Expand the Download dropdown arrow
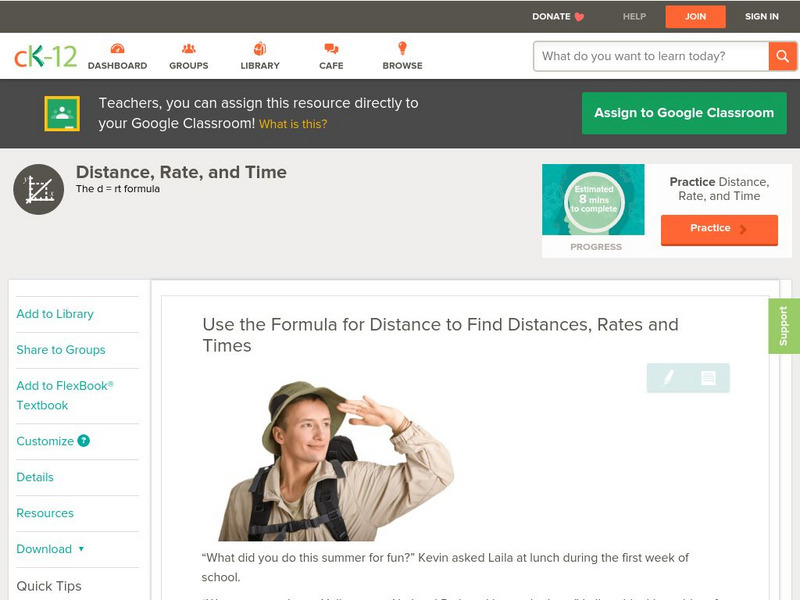Viewport: 800px width, 600px height. (81, 549)
